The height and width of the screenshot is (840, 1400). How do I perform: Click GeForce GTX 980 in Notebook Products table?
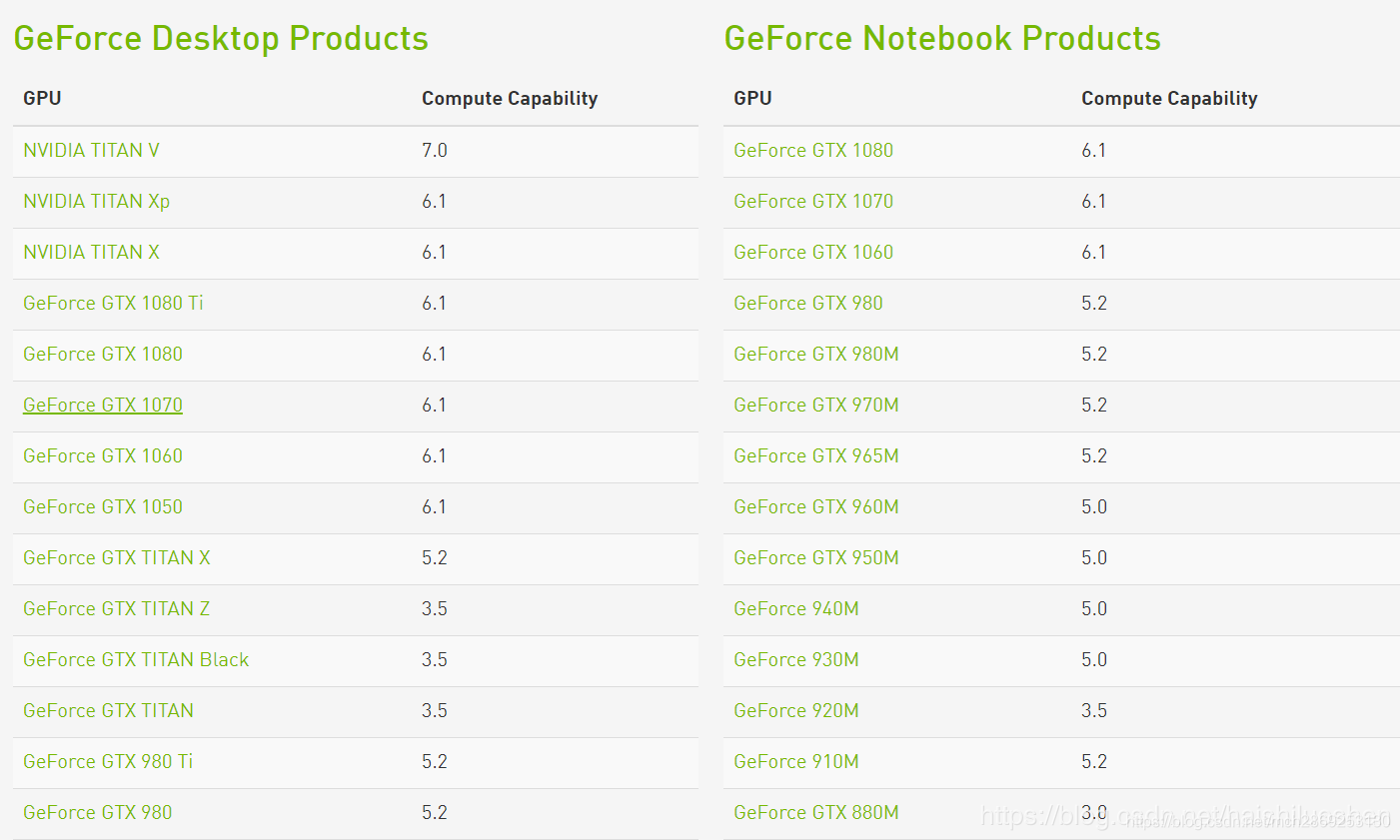click(808, 304)
